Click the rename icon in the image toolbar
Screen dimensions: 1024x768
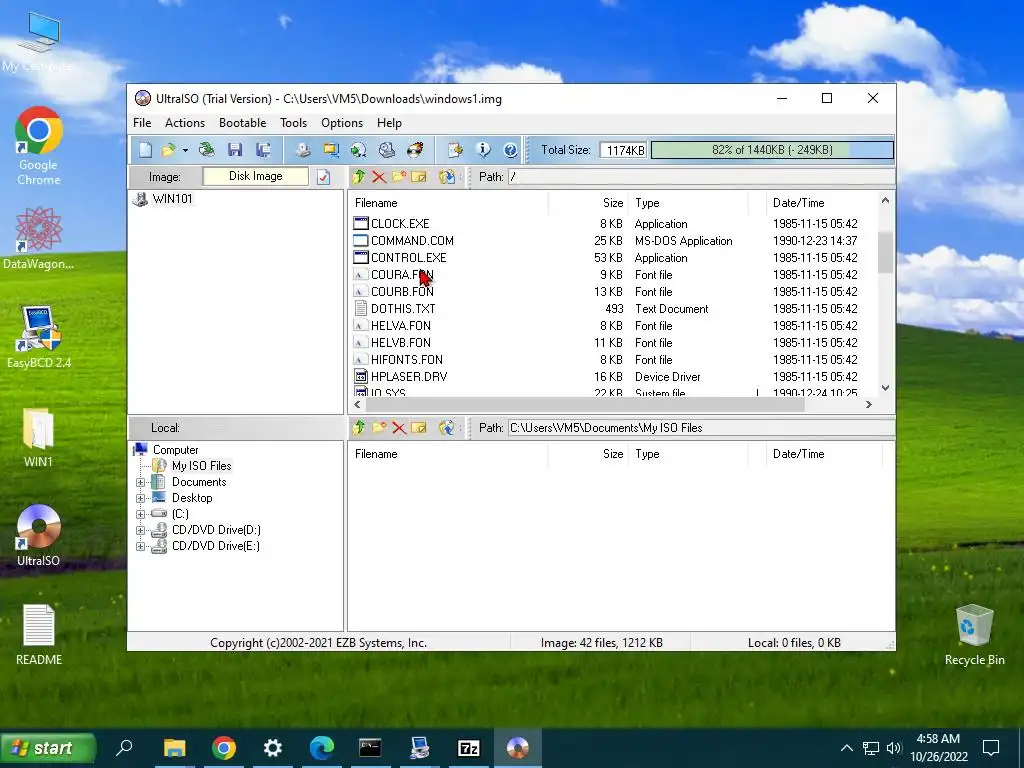click(x=419, y=176)
